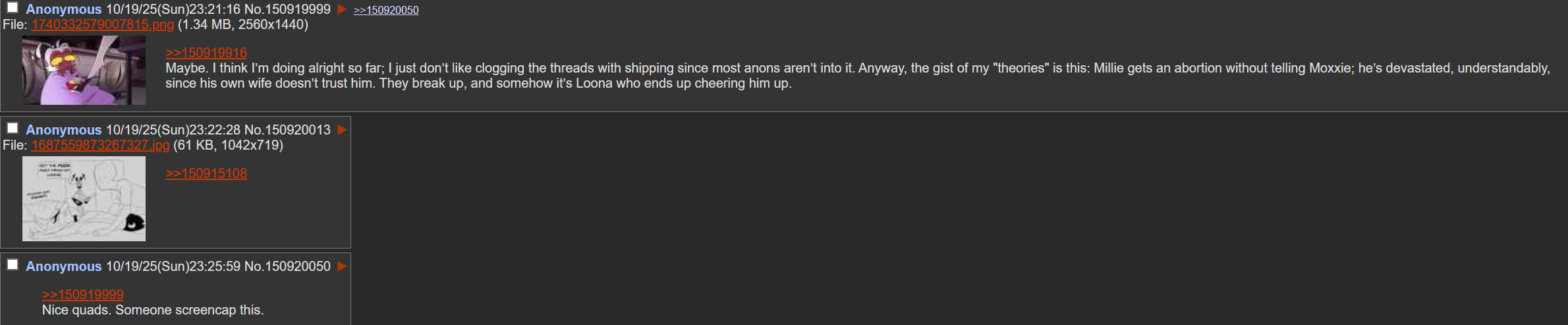Click post number 150919999 to quote it

pos(298,9)
